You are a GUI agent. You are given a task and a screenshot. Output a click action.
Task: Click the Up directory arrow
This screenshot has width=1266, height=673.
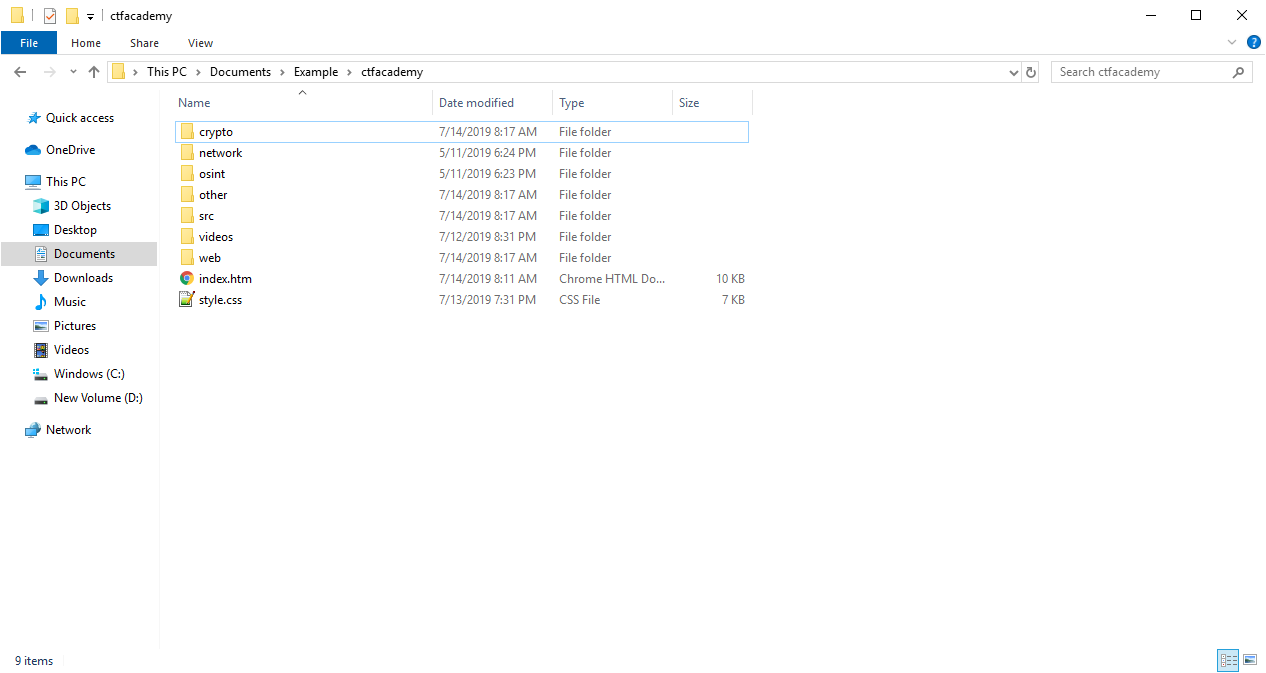click(x=94, y=72)
